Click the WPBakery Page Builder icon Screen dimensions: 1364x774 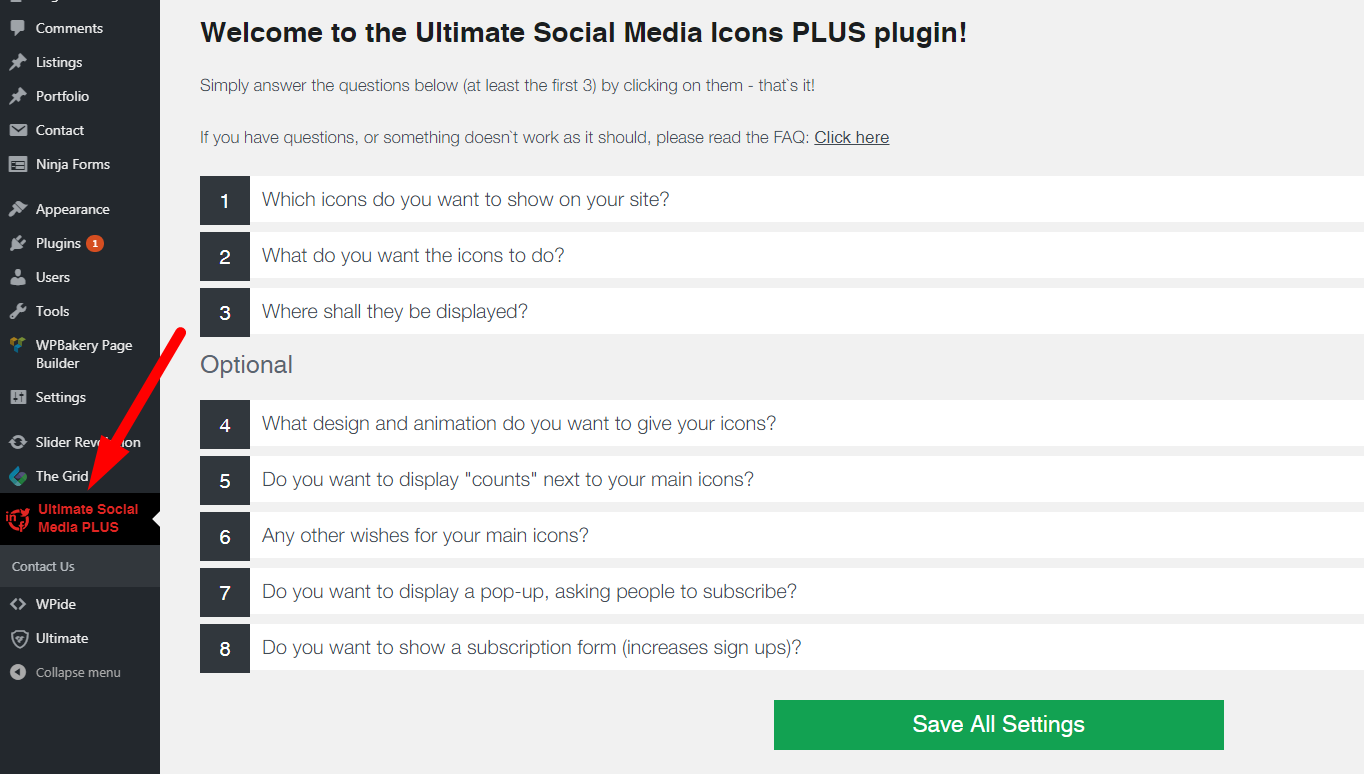click(x=17, y=345)
